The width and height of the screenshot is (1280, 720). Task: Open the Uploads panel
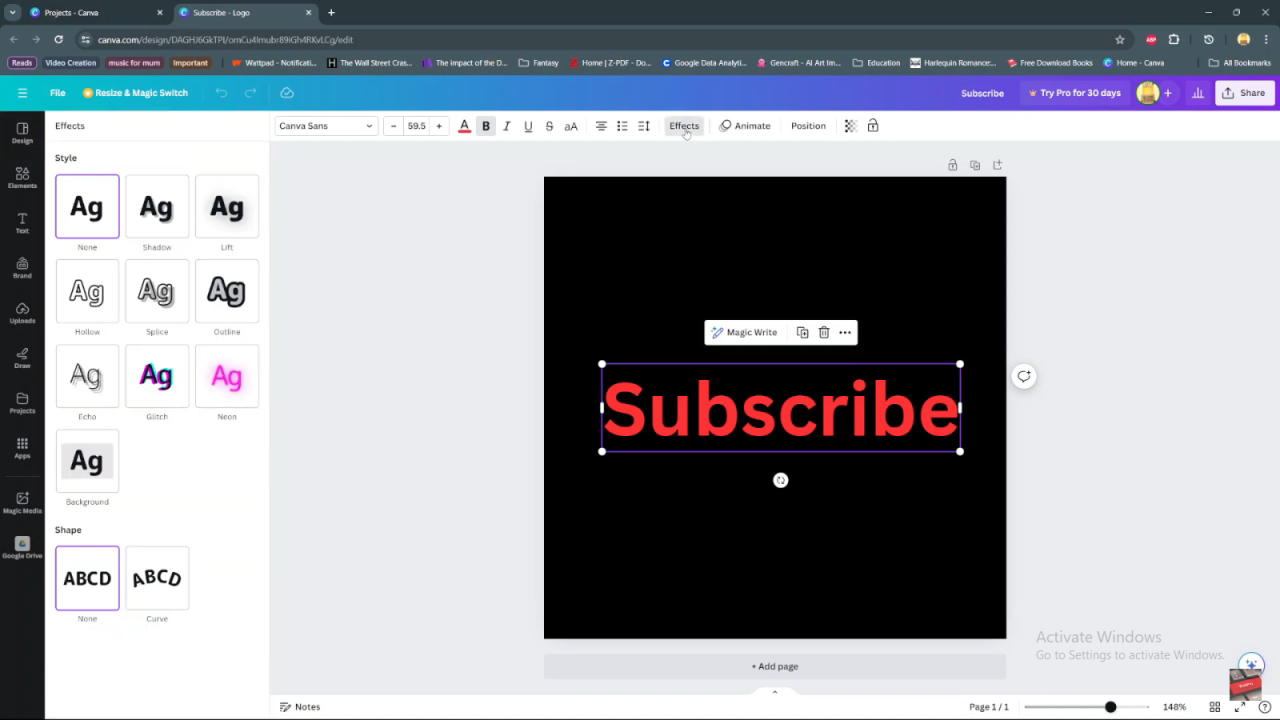(x=22, y=313)
